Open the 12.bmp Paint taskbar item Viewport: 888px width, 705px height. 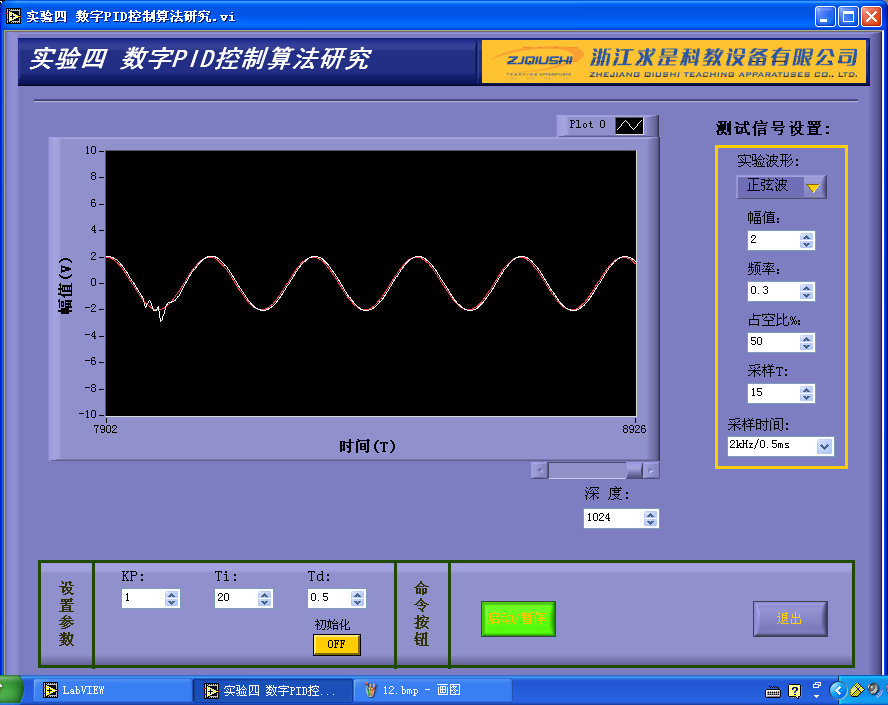[x=436, y=690]
